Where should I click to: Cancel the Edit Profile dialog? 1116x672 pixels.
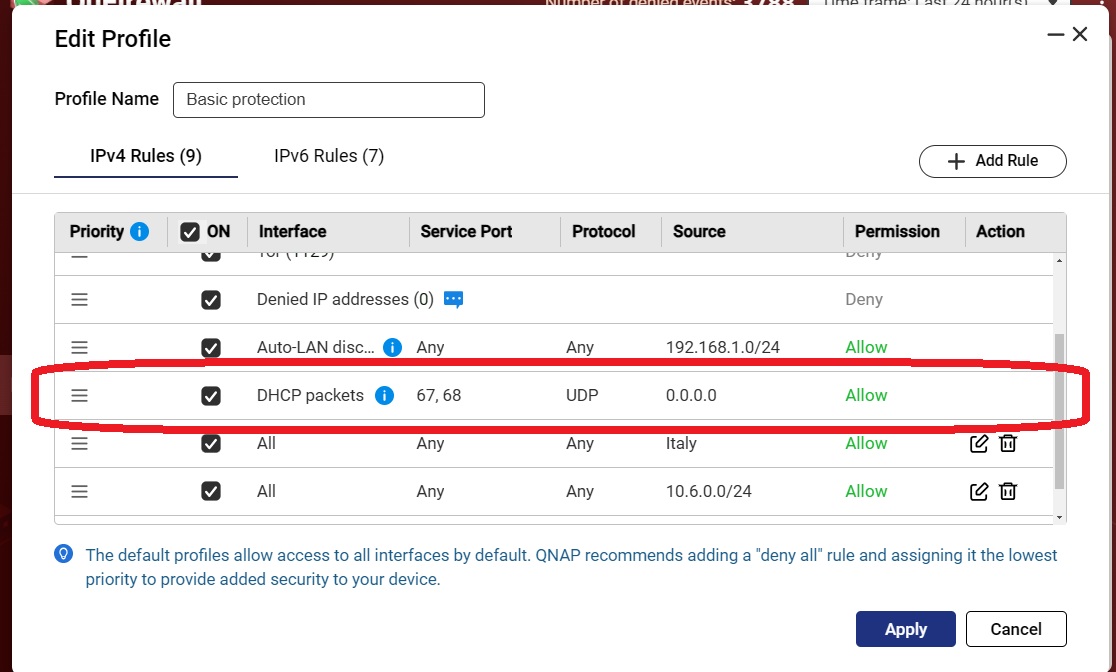pyautogui.click(x=1016, y=629)
